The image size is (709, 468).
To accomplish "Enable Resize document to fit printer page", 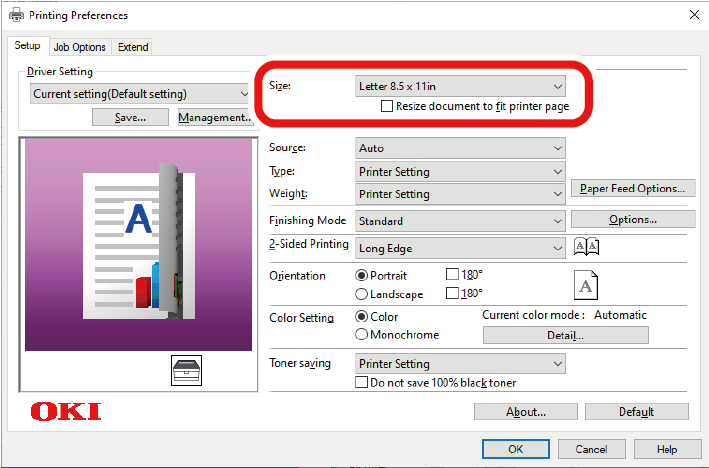I will (x=388, y=106).
